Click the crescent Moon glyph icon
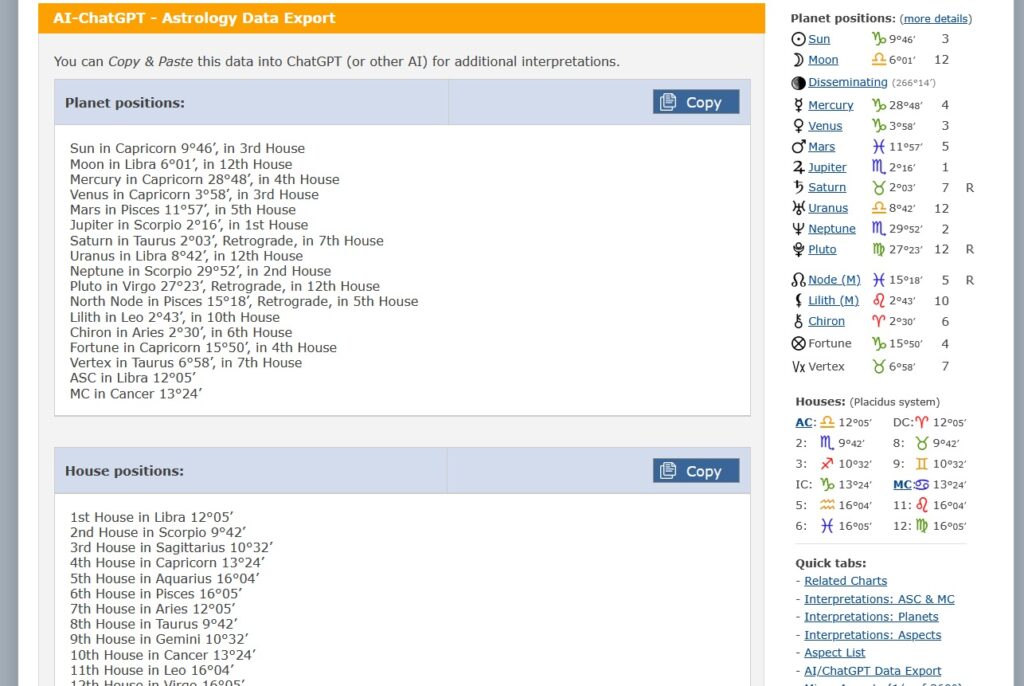 click(x=797, y=60)
